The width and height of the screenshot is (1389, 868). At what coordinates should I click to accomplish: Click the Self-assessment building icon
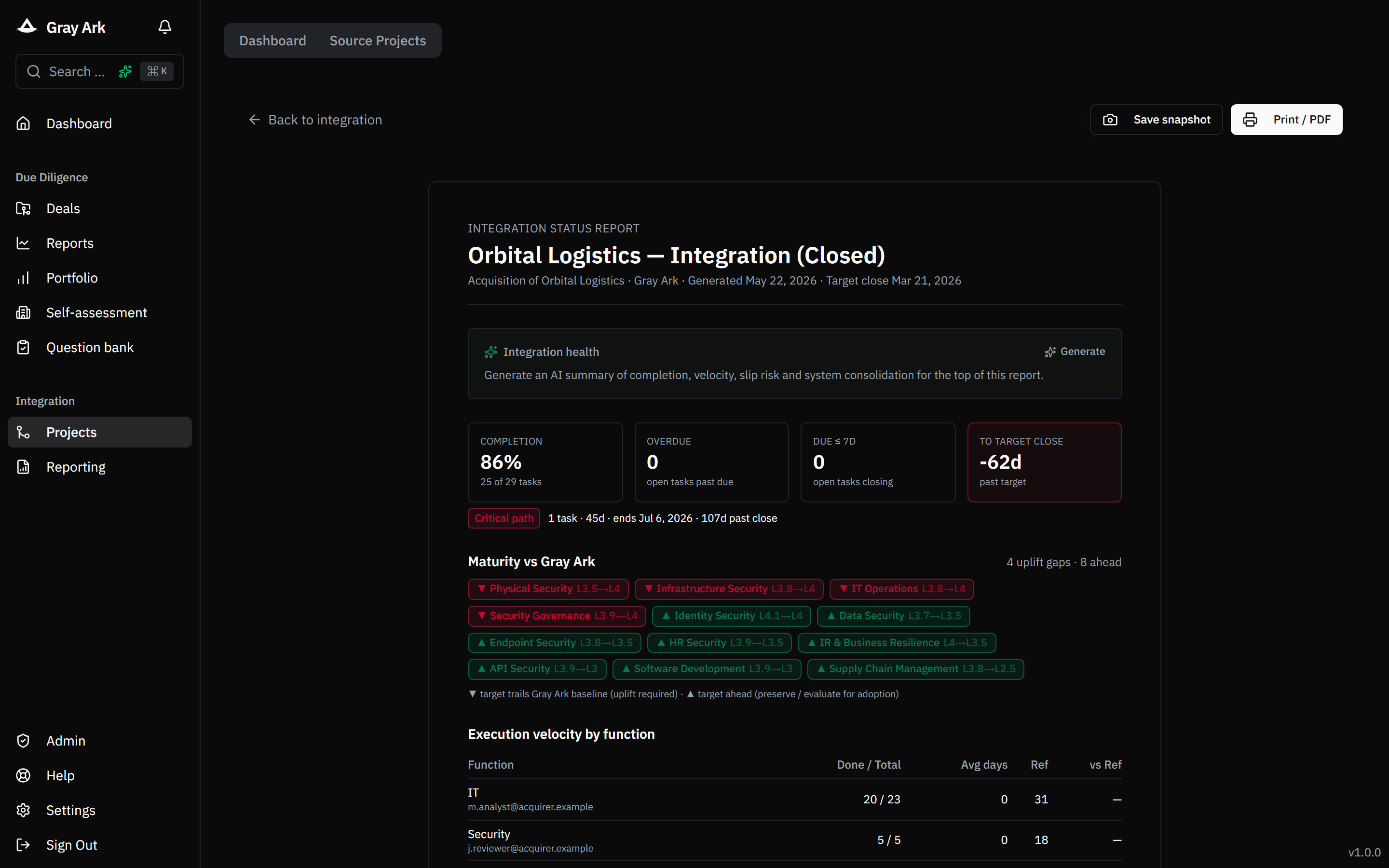click(x=23, y=313)
